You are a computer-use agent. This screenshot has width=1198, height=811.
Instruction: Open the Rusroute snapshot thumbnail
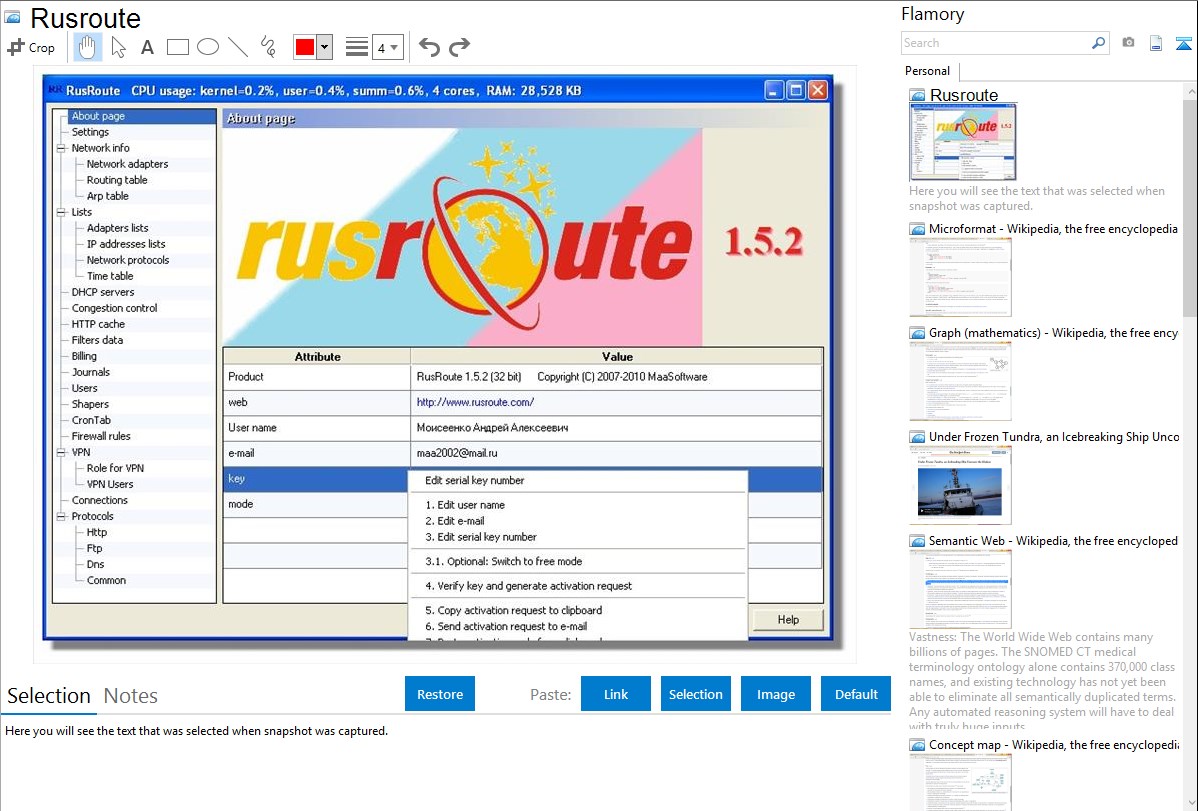963,142
